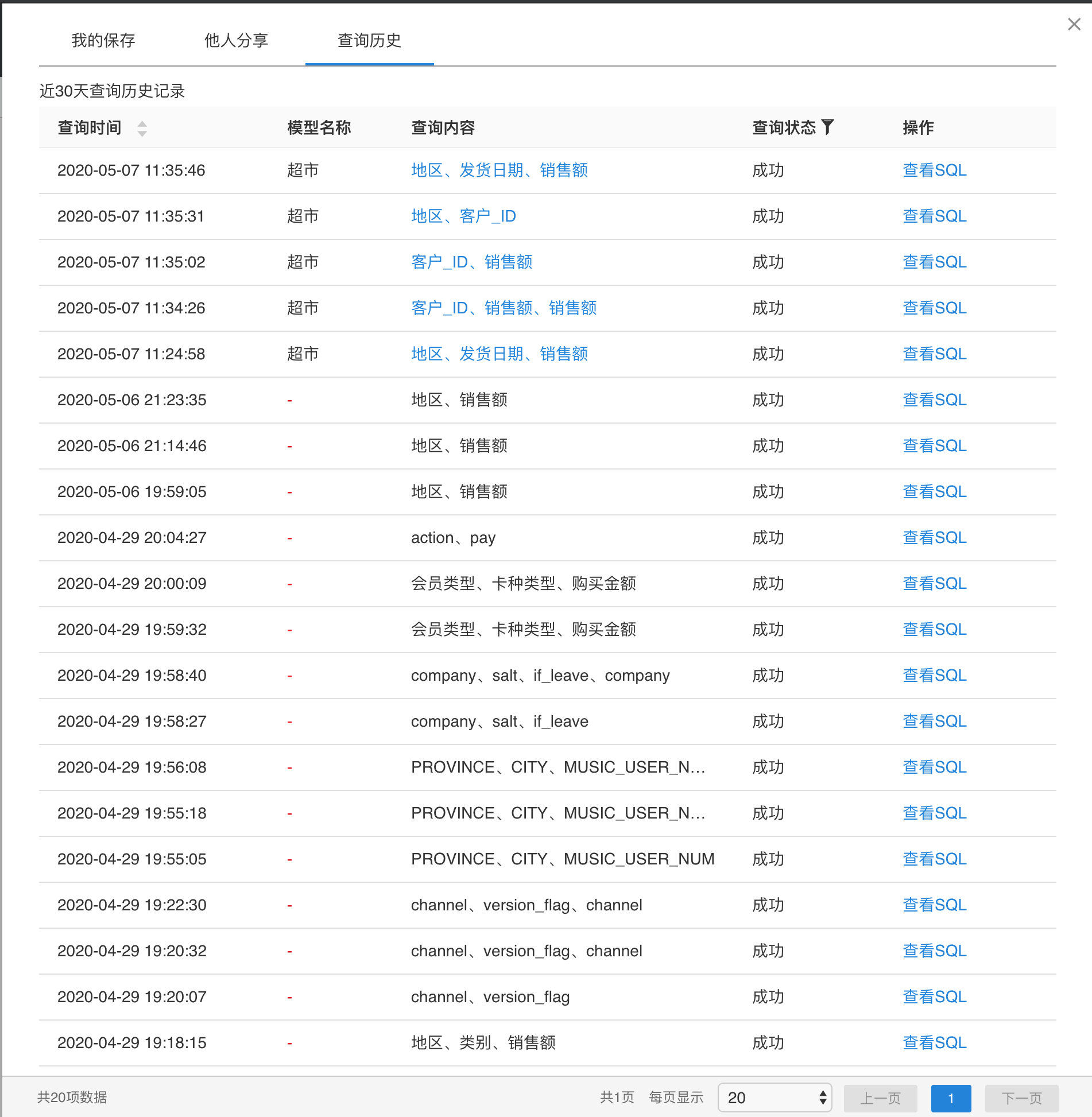View SQL for 2020-04-29 19:56:08 query
Viewport: 1092px width, 1117px height.
[935, 767]
